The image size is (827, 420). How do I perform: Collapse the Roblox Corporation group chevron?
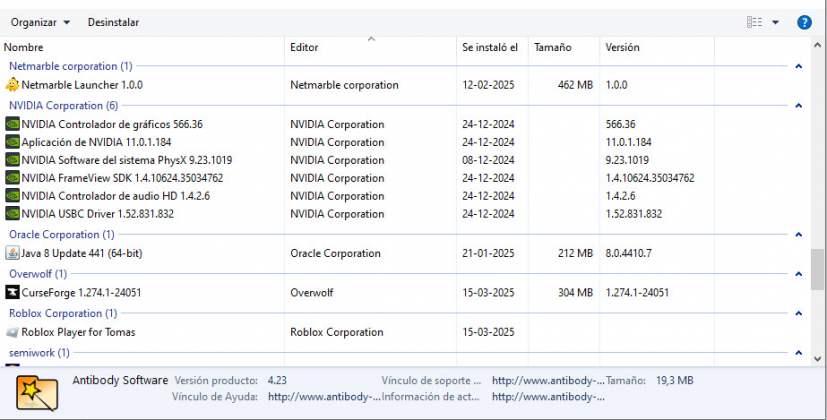tap(799, 314)
